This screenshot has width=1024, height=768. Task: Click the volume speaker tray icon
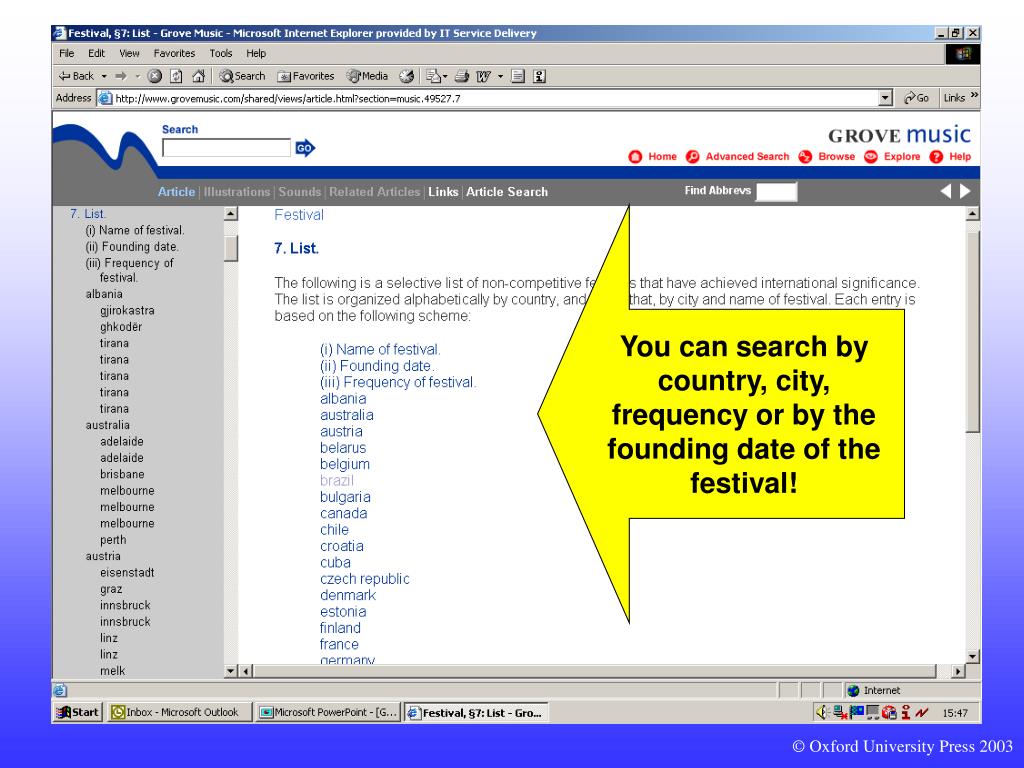pyautogui.click(x=822, y=712)
